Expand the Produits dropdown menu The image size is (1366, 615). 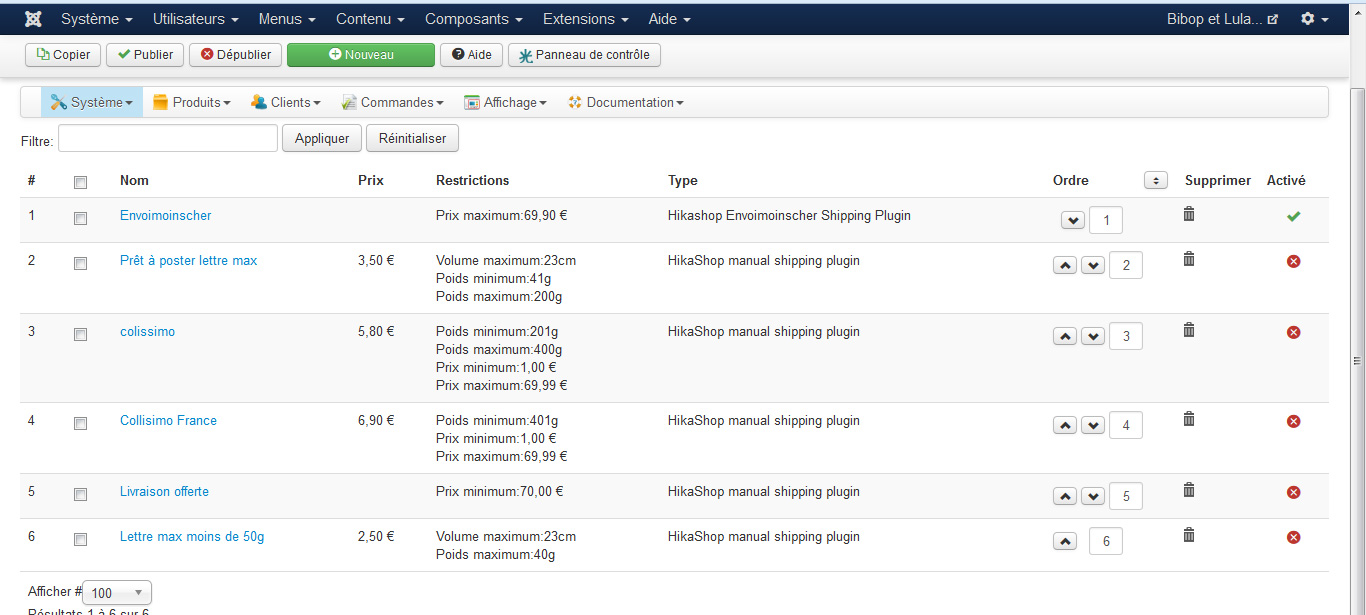(192, 102)
